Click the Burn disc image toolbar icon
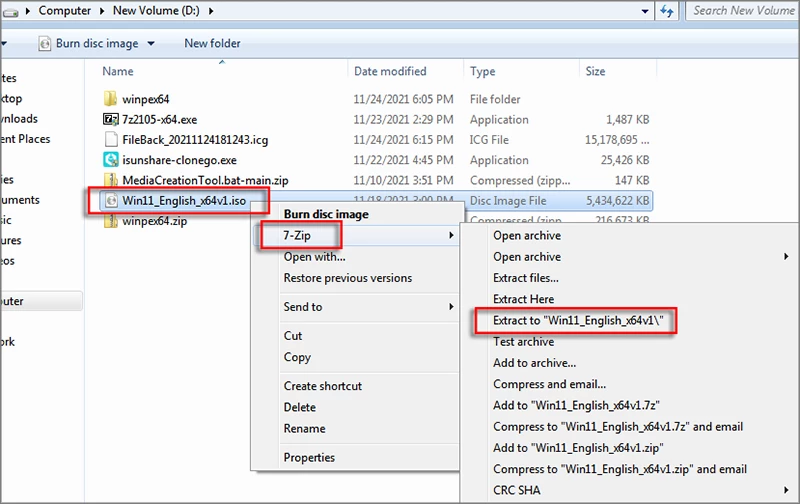 [45, 43]
